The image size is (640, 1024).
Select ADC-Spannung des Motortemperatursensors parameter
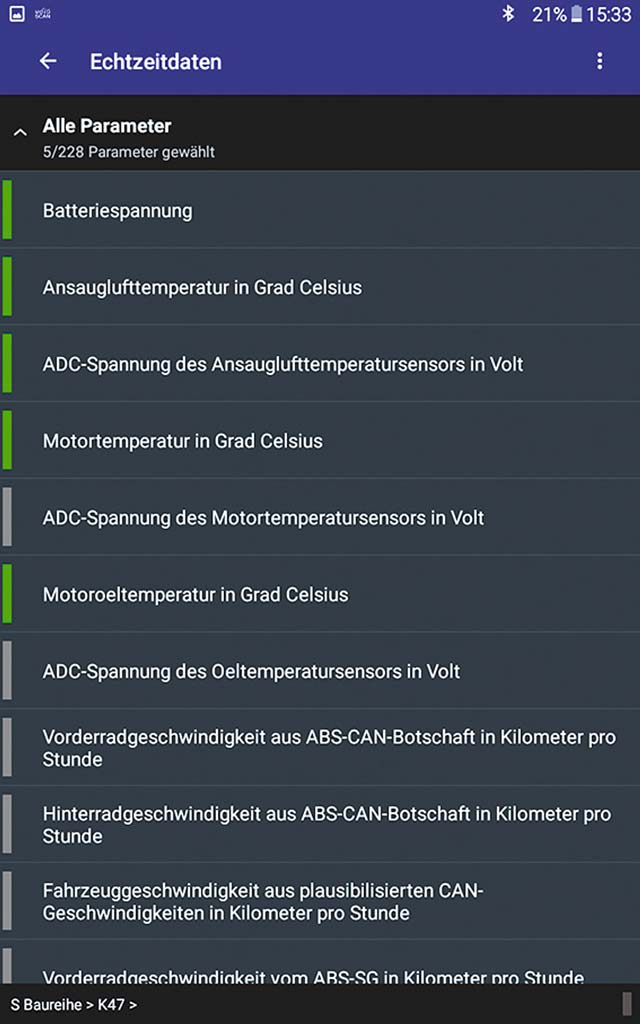[x=320, y=518]
